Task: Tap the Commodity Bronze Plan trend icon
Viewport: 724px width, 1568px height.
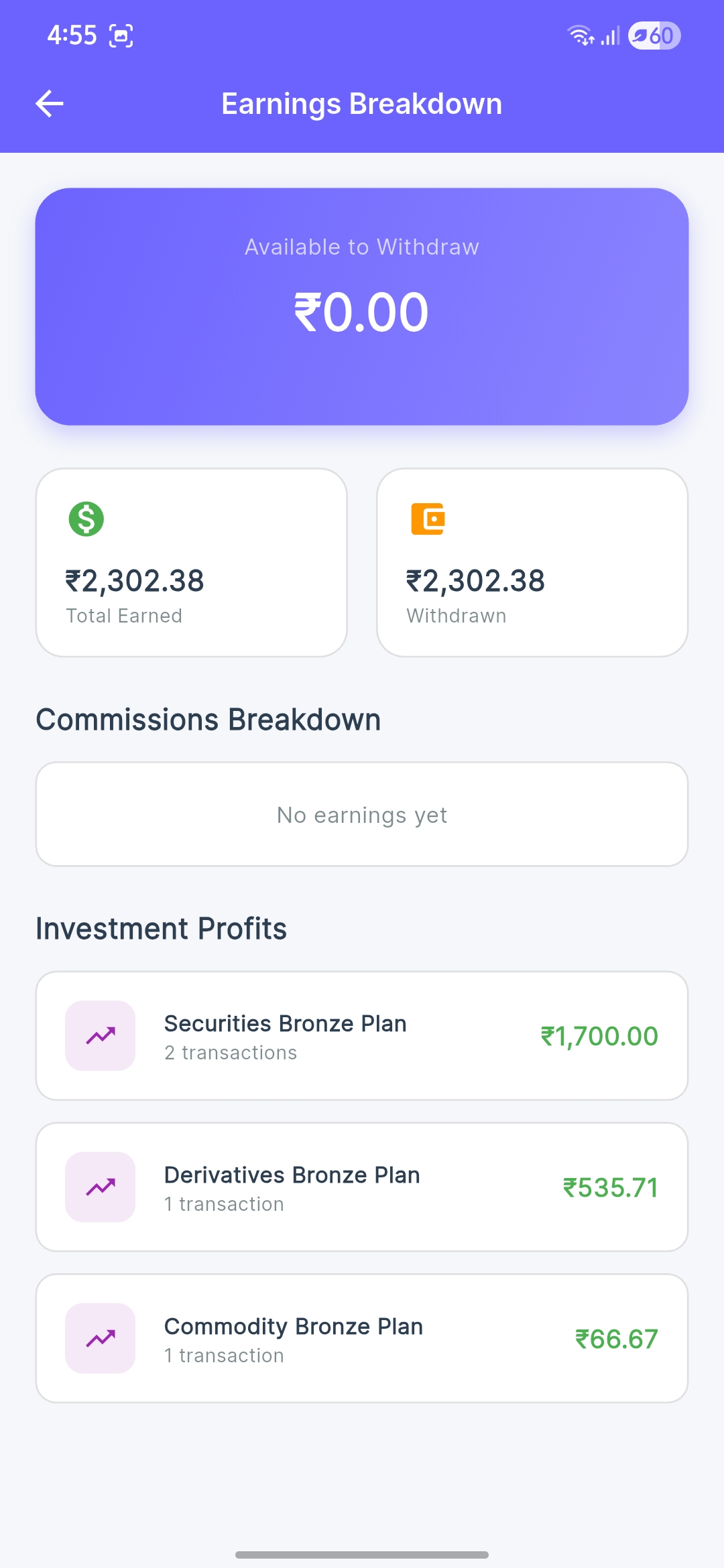Action: (x=101, y=1339)
